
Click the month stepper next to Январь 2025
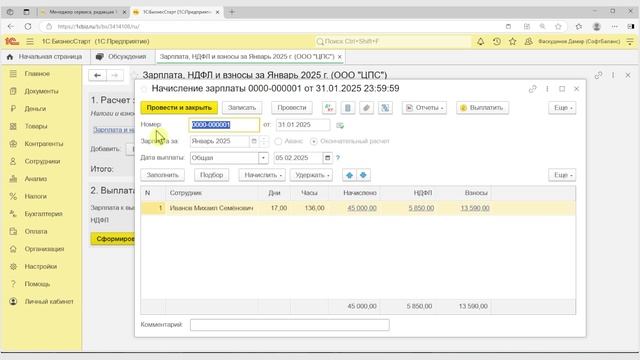[x=264, y=141]
